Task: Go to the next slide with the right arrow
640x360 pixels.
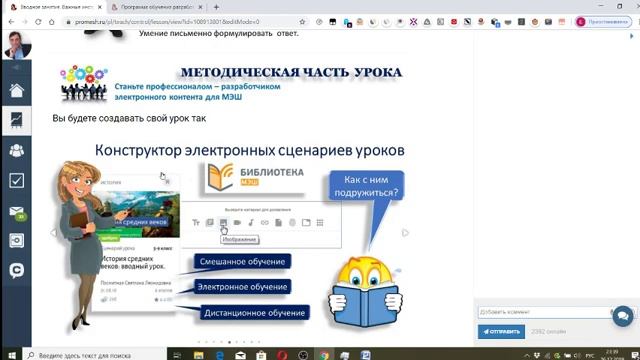Action: [405, 233]
